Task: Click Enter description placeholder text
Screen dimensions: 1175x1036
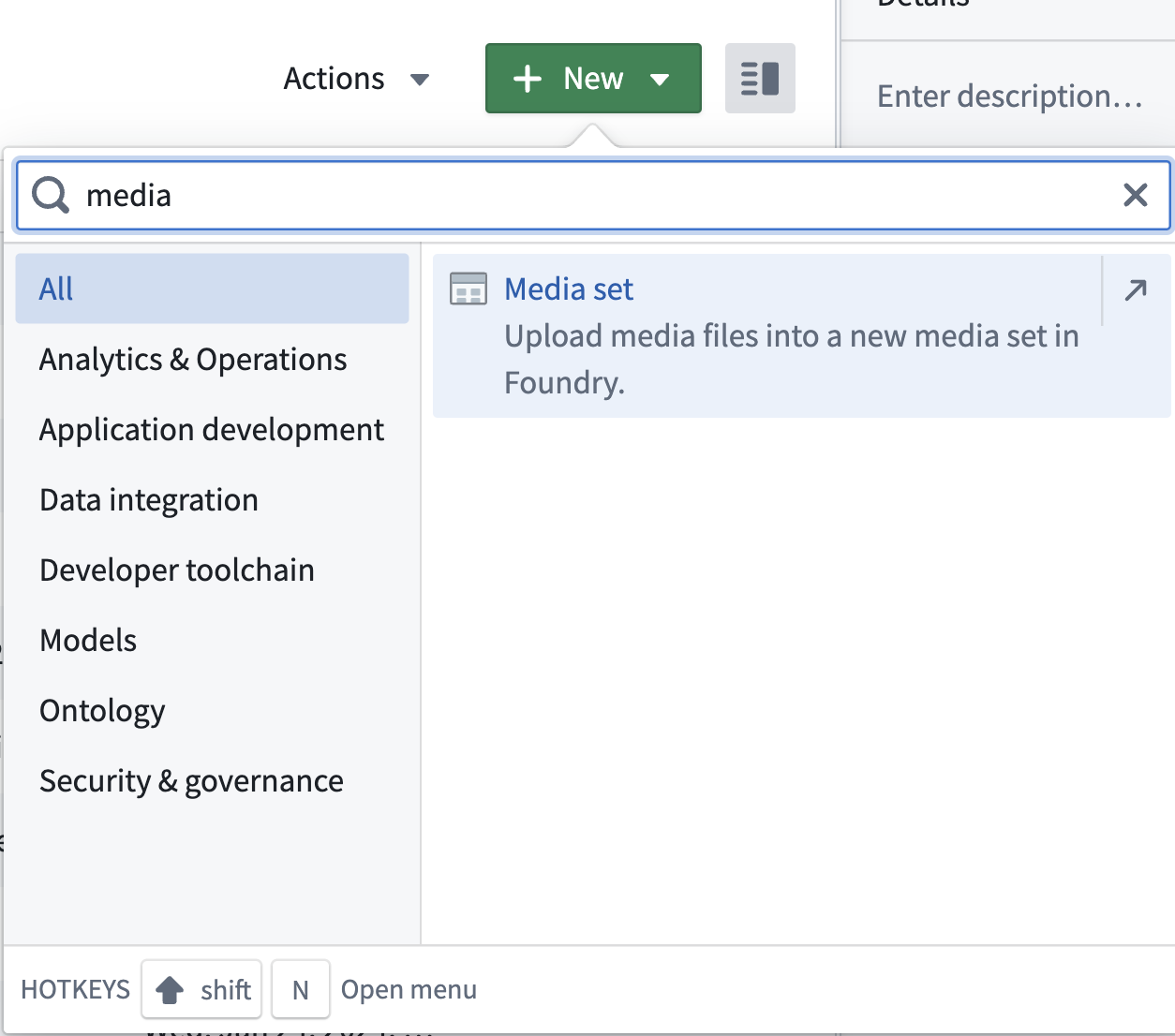Action: click(x=1009, y=96)
